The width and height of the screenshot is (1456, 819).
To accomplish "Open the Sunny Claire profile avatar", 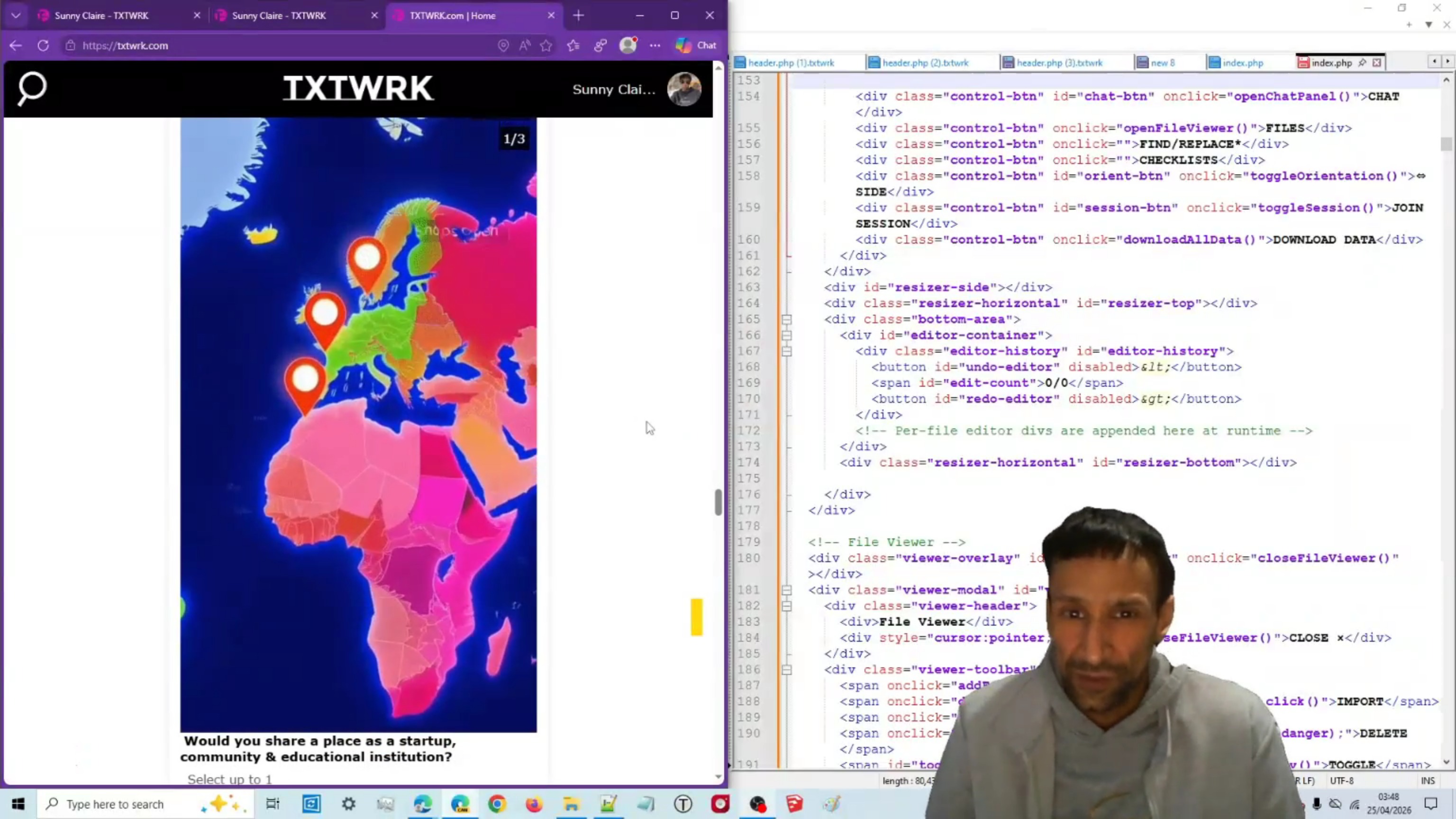I will [684, 89].
